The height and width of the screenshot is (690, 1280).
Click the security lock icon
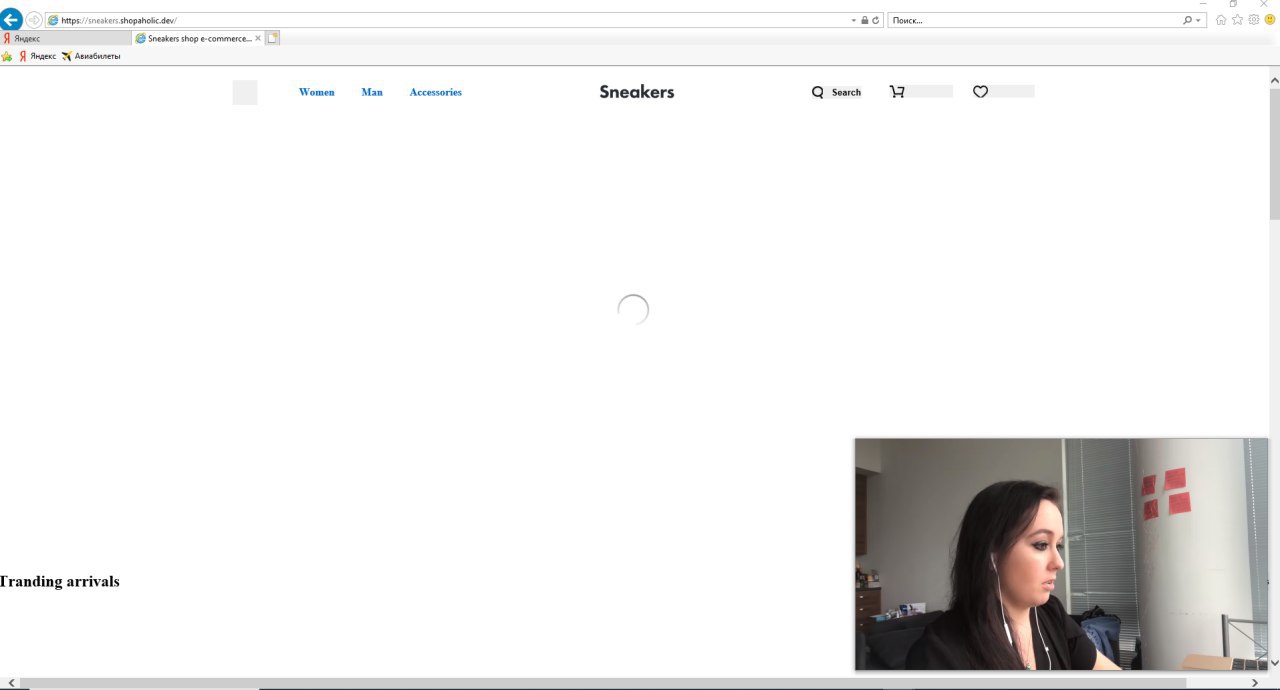tap(865, 20)
